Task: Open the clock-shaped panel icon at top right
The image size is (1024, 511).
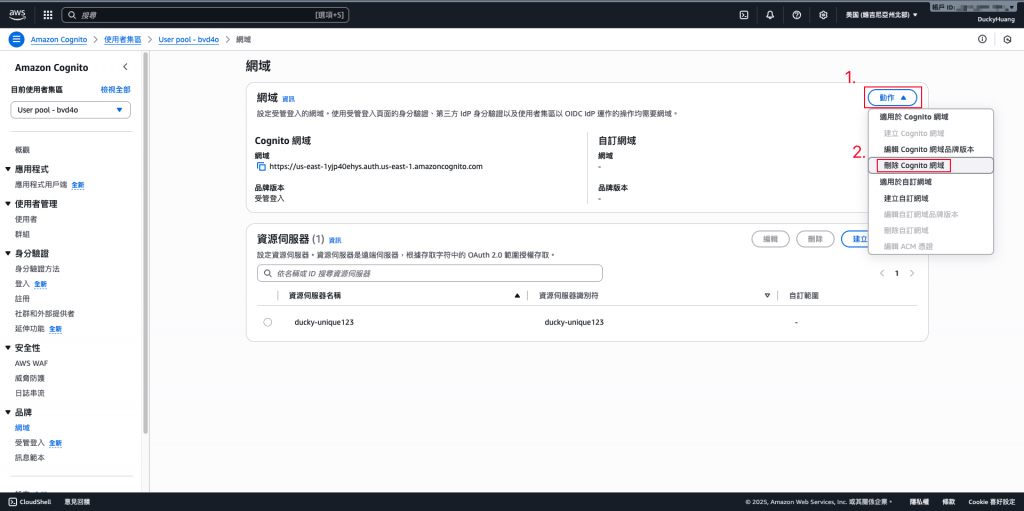Action: tap(1007, 39)
